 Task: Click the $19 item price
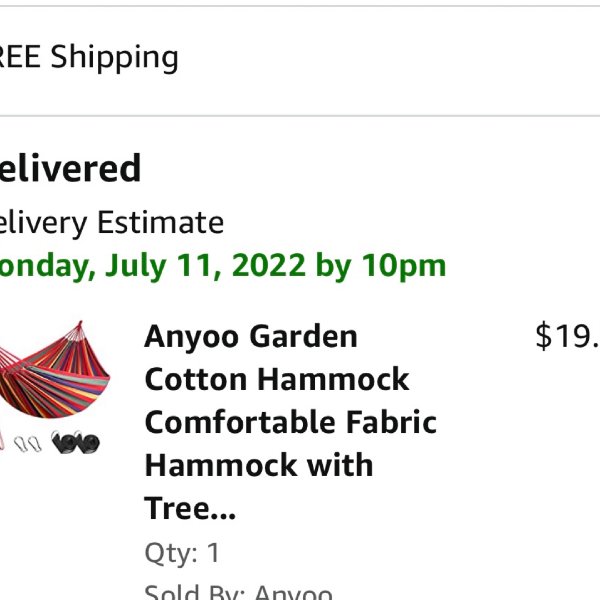[x=567, y=336]
